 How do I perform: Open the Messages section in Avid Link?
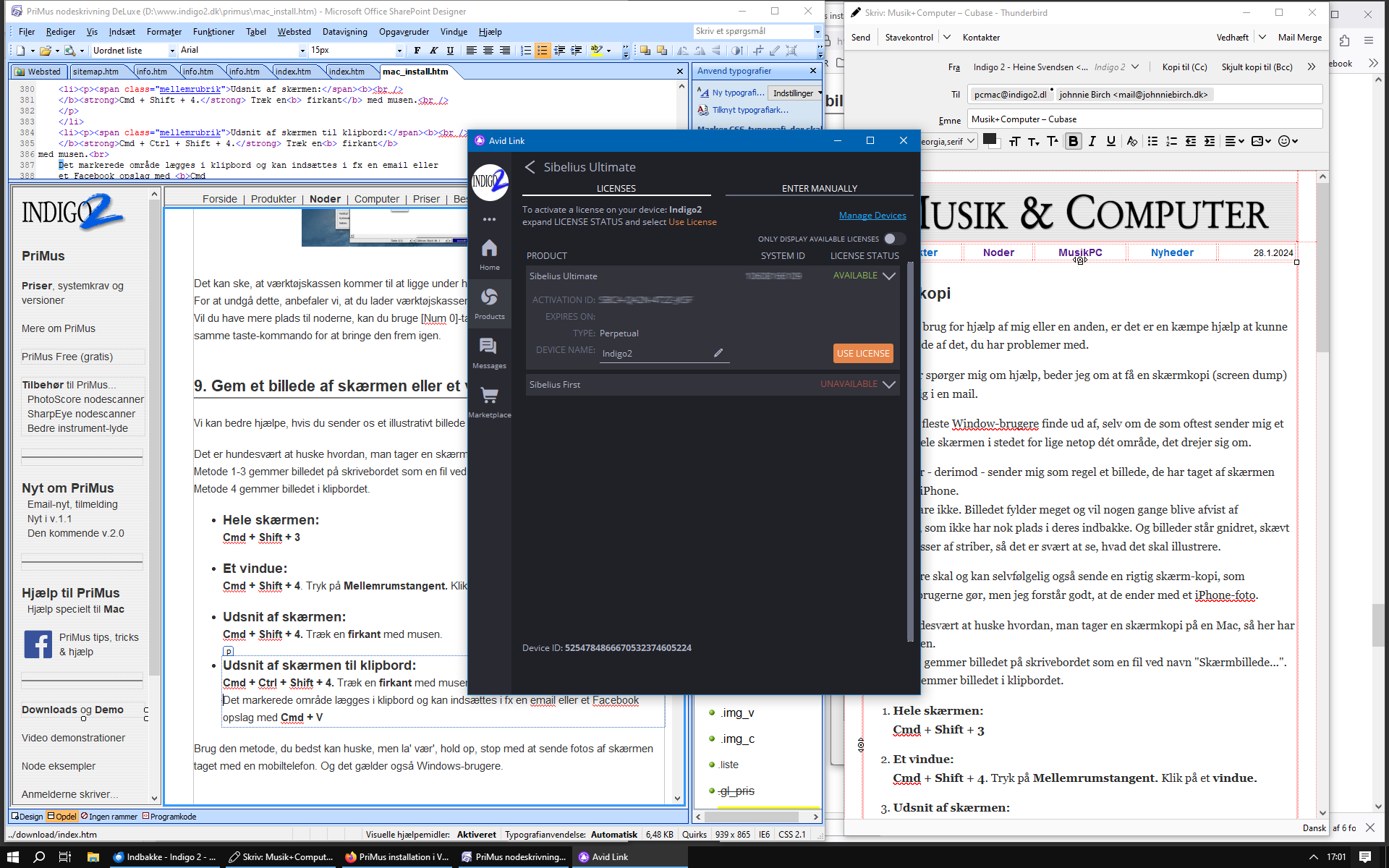(489, 353)
